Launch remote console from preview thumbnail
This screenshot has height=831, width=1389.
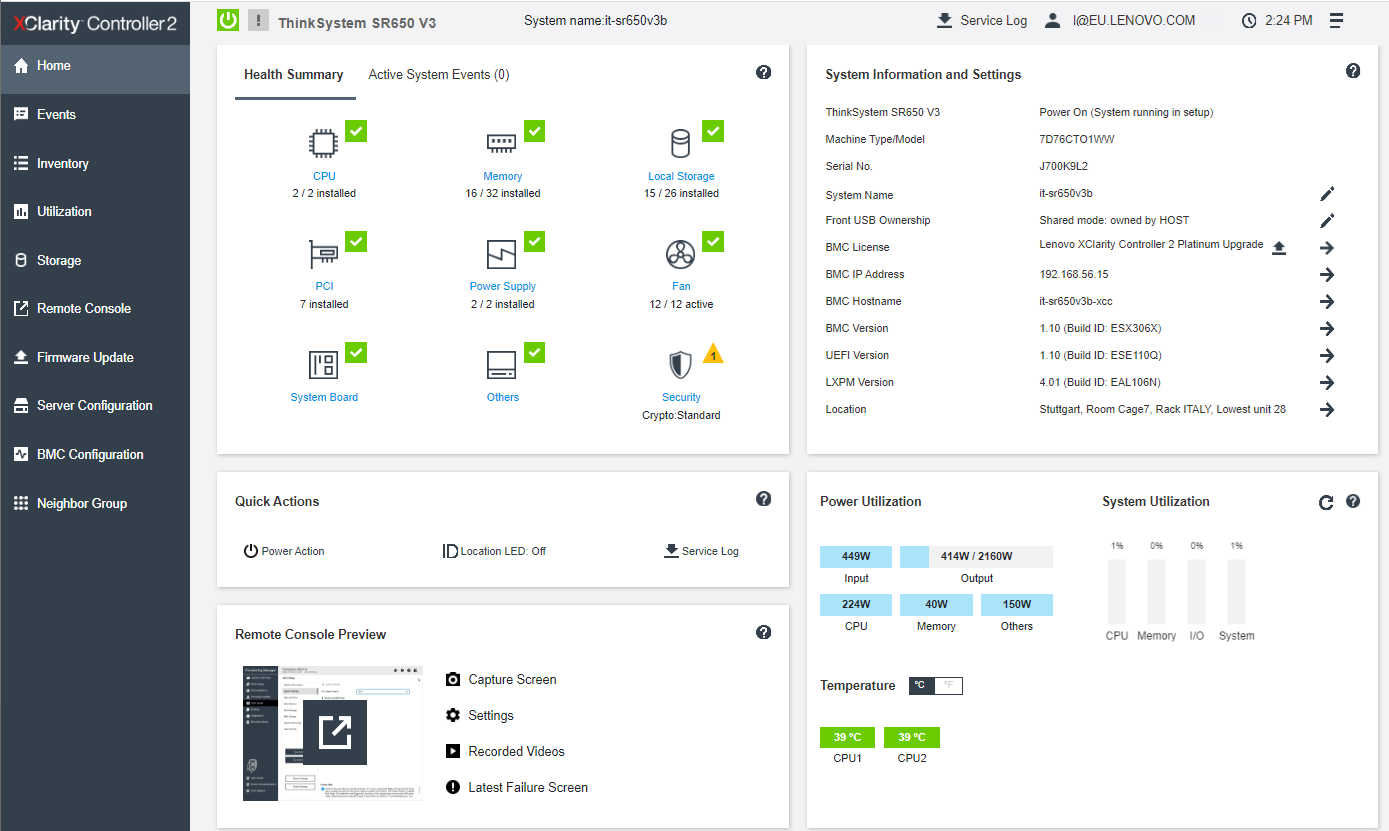point(335,732)
